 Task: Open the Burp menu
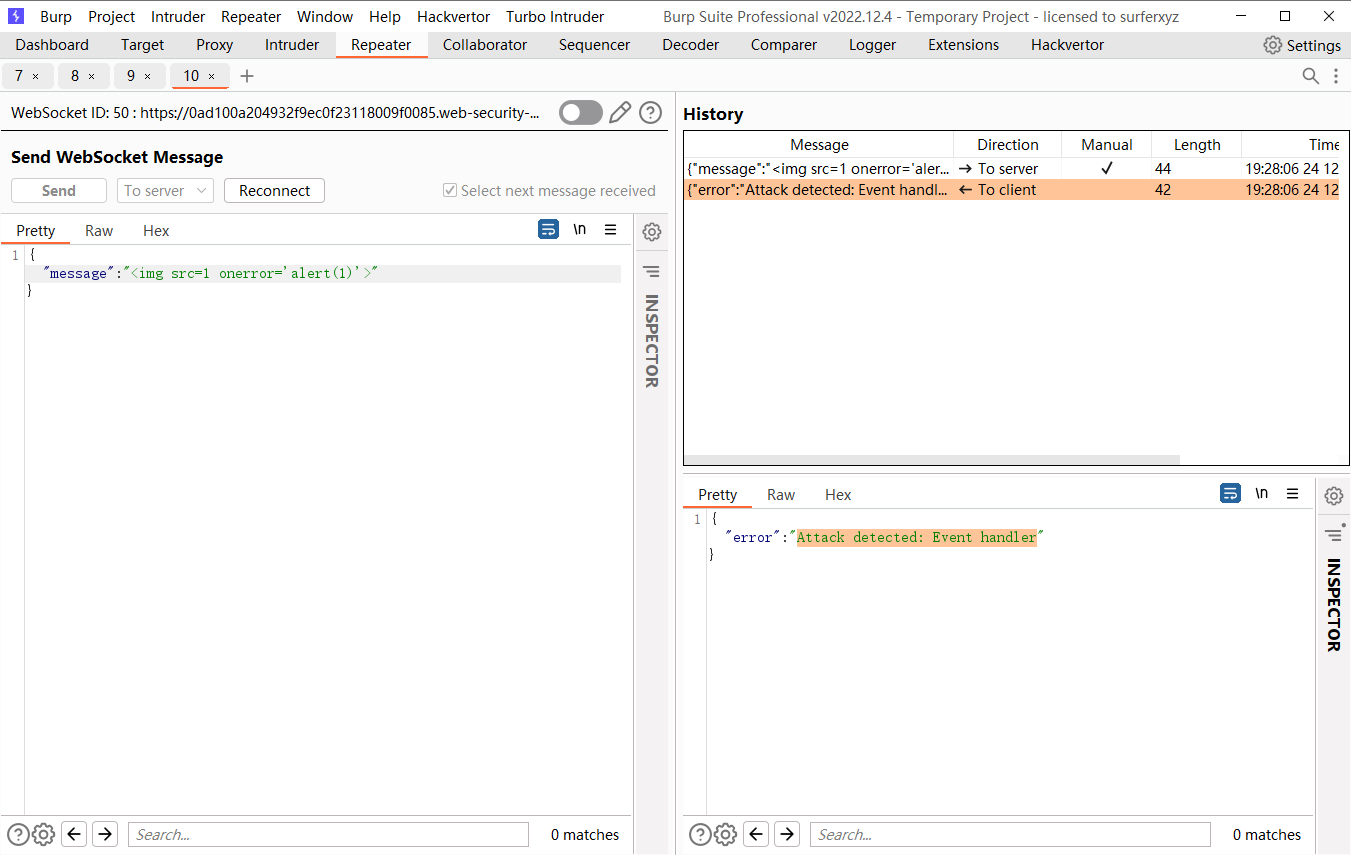coord(56,16)
